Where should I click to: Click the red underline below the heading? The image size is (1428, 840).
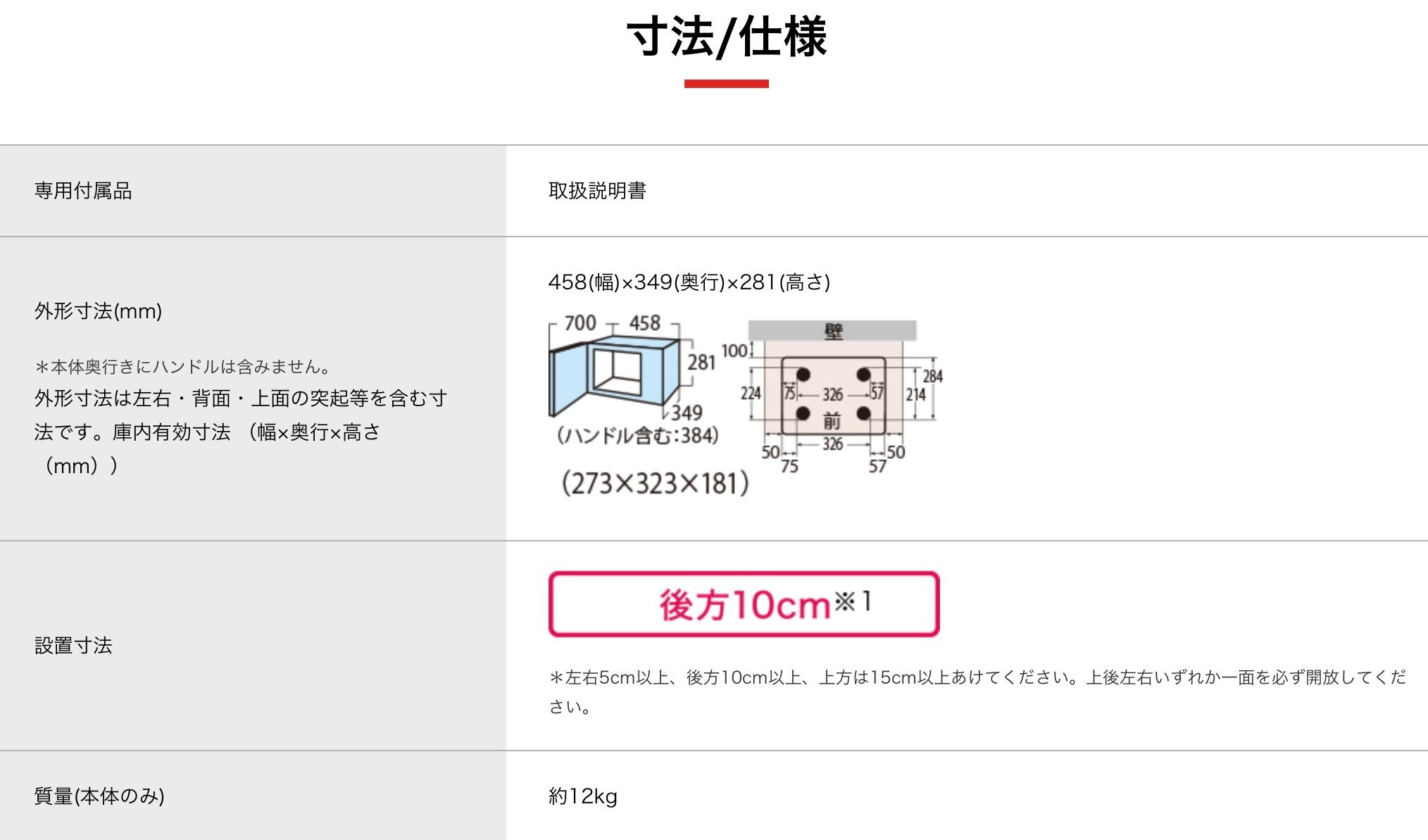tap(726, 84)
